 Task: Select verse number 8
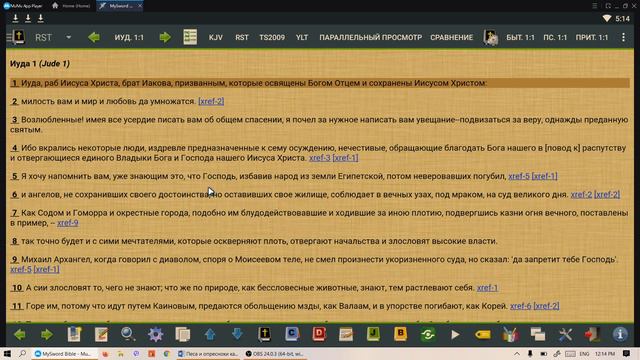(x=14, y=241)
